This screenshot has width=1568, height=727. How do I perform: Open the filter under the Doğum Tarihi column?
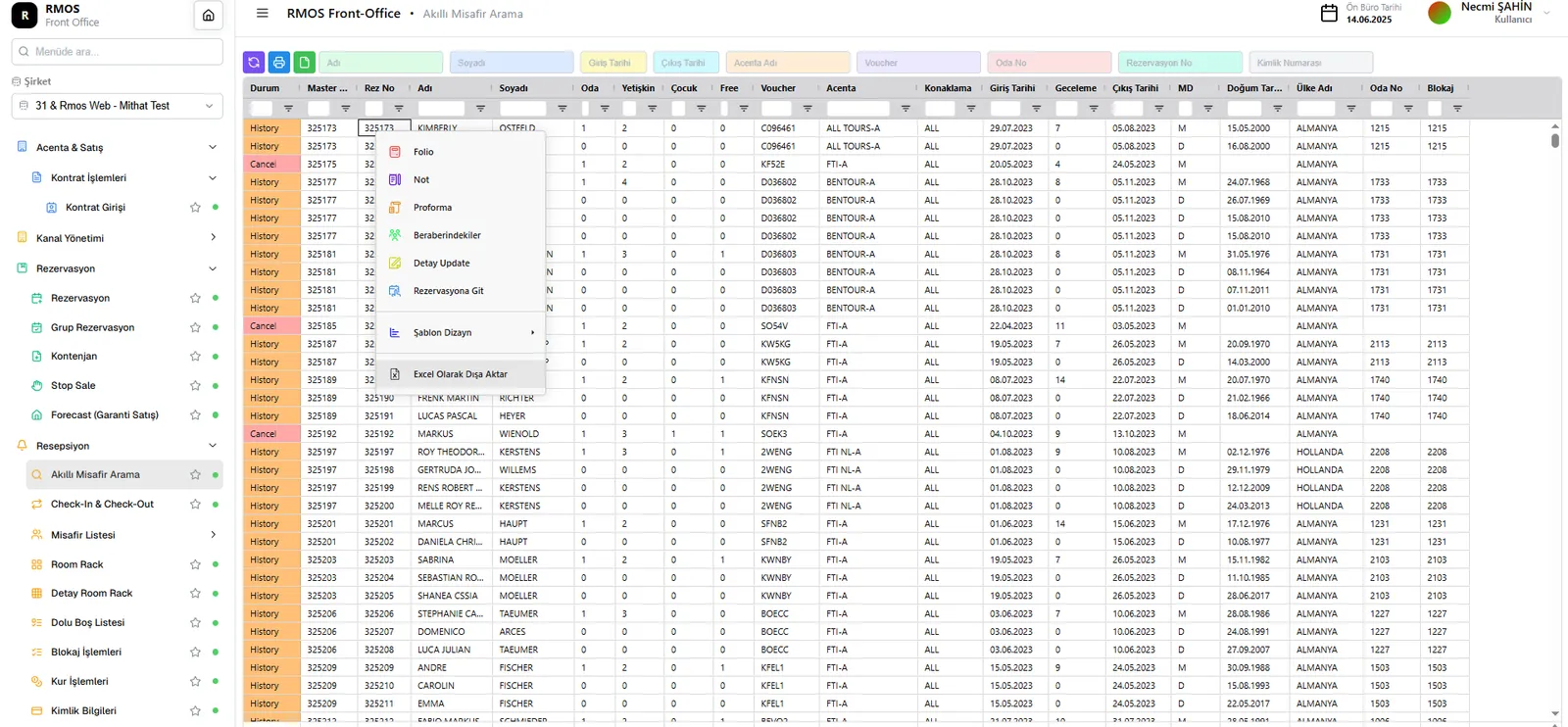click(1277, 109)
